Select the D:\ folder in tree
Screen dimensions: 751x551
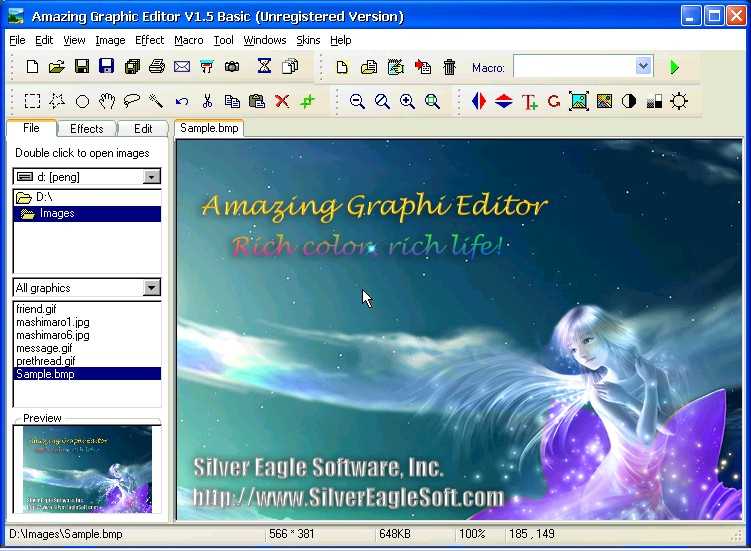tap(87, 197)
